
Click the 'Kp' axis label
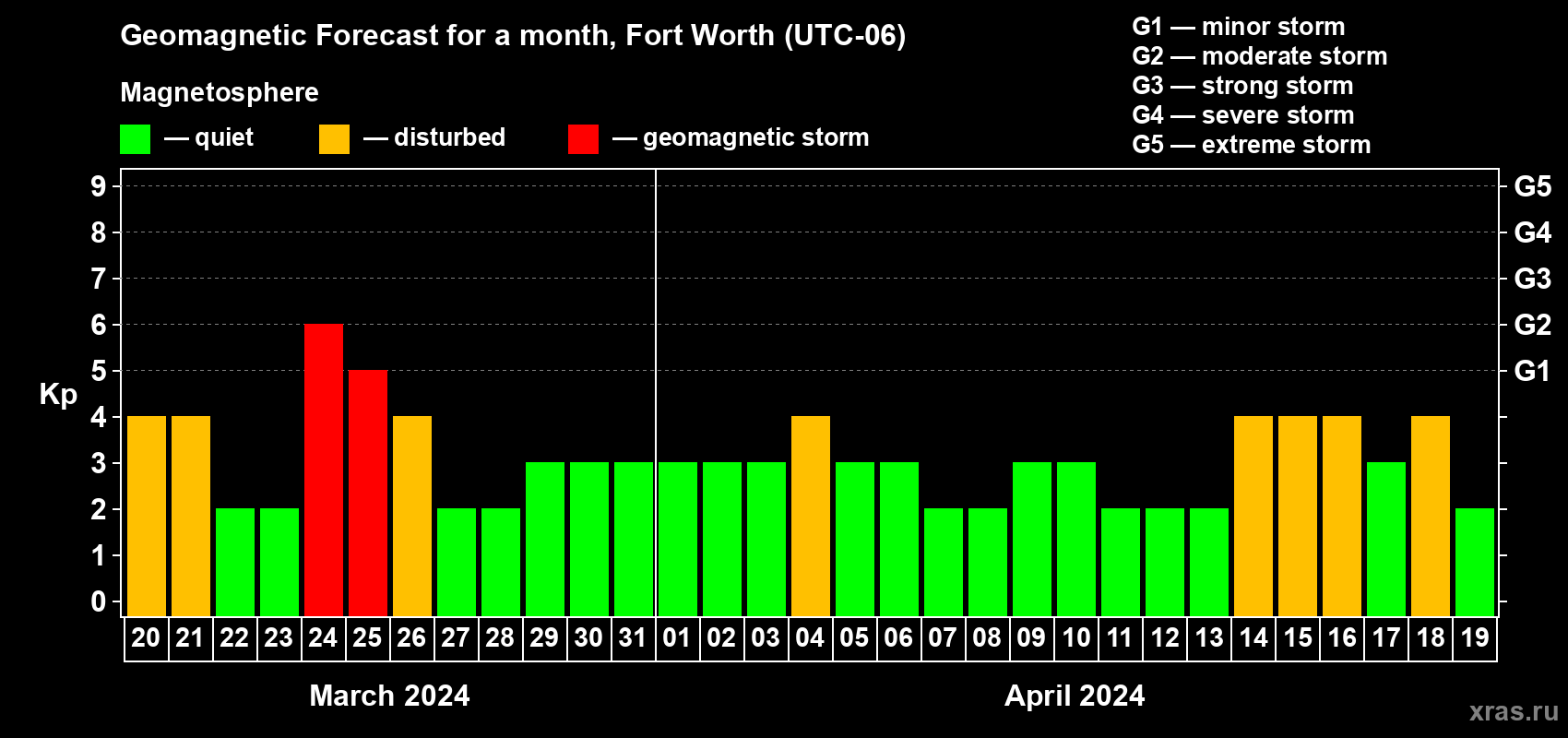point(58,396)
